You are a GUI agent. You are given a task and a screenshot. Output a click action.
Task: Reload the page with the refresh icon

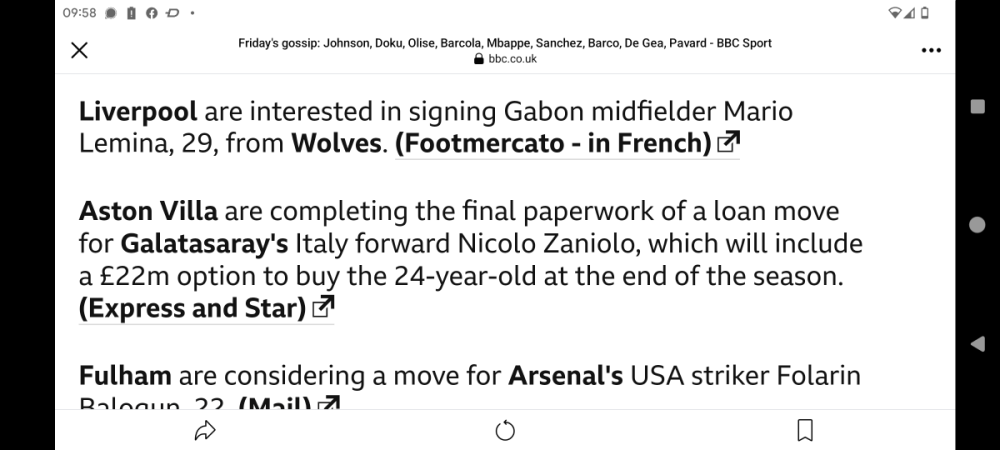click(505, 431)
